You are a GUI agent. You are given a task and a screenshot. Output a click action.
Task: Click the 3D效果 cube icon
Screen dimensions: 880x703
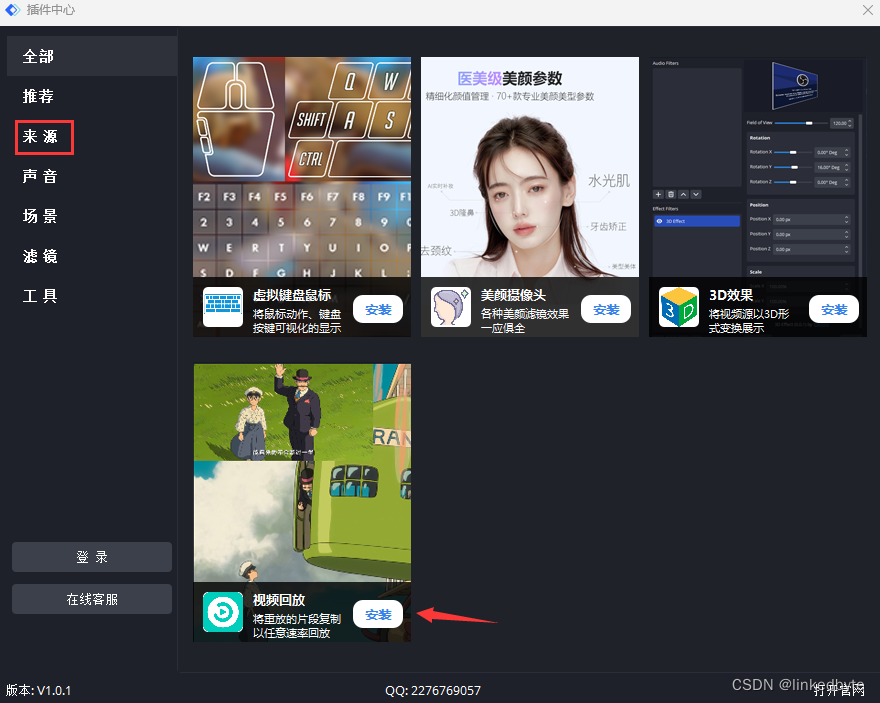[x=679, y=307]
